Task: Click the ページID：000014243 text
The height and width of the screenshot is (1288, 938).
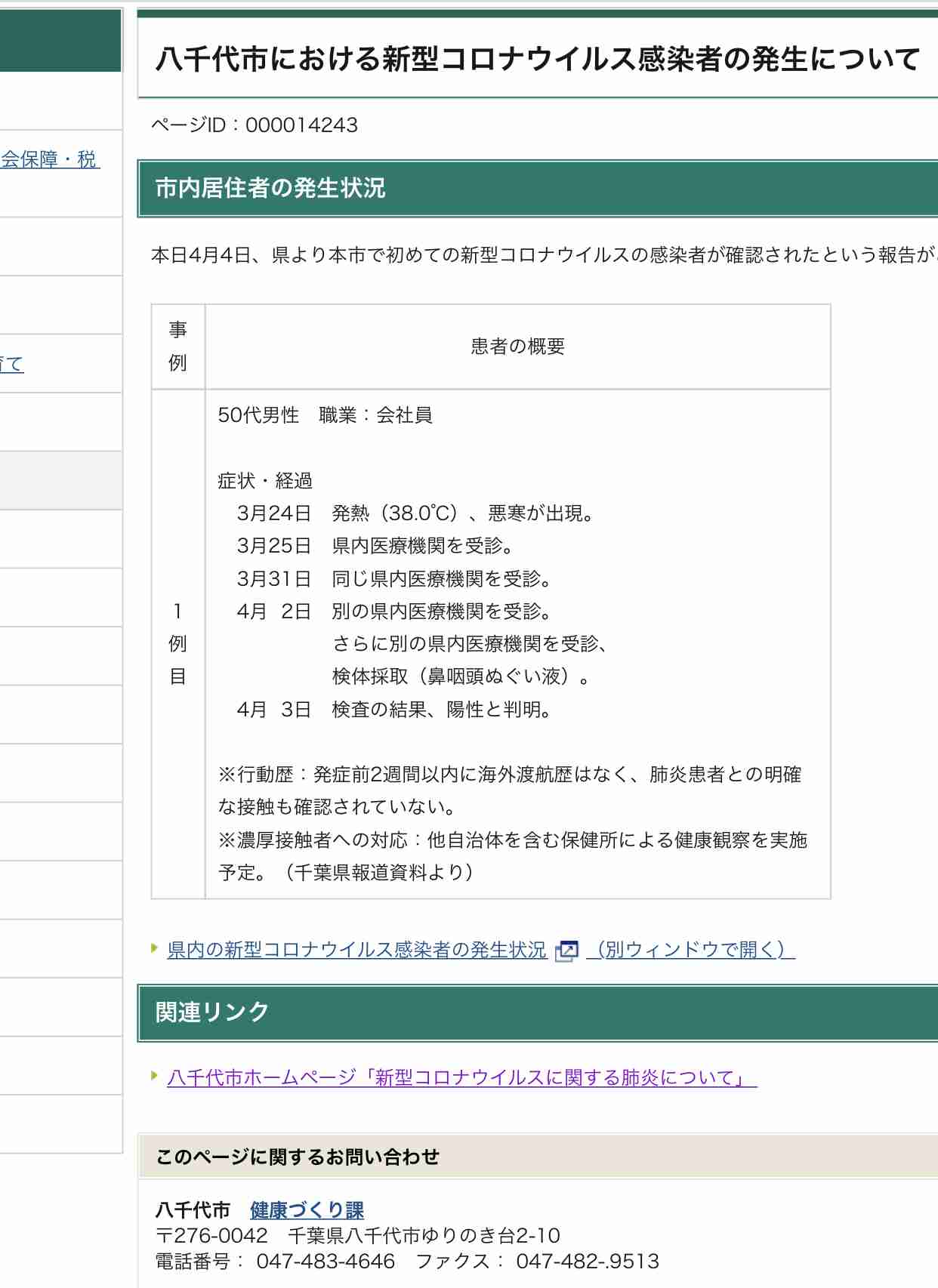Action: click(x=255, y=125)
